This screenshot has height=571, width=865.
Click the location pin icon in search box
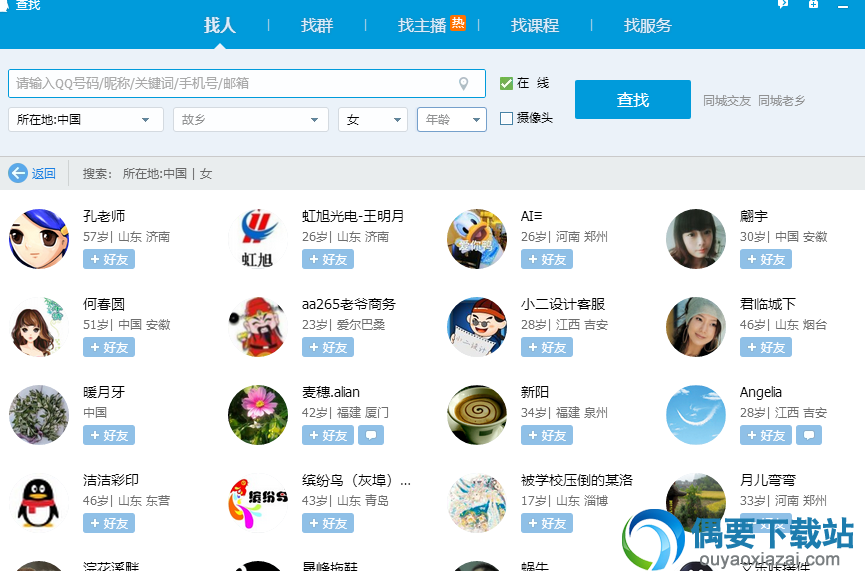(463, 83)
